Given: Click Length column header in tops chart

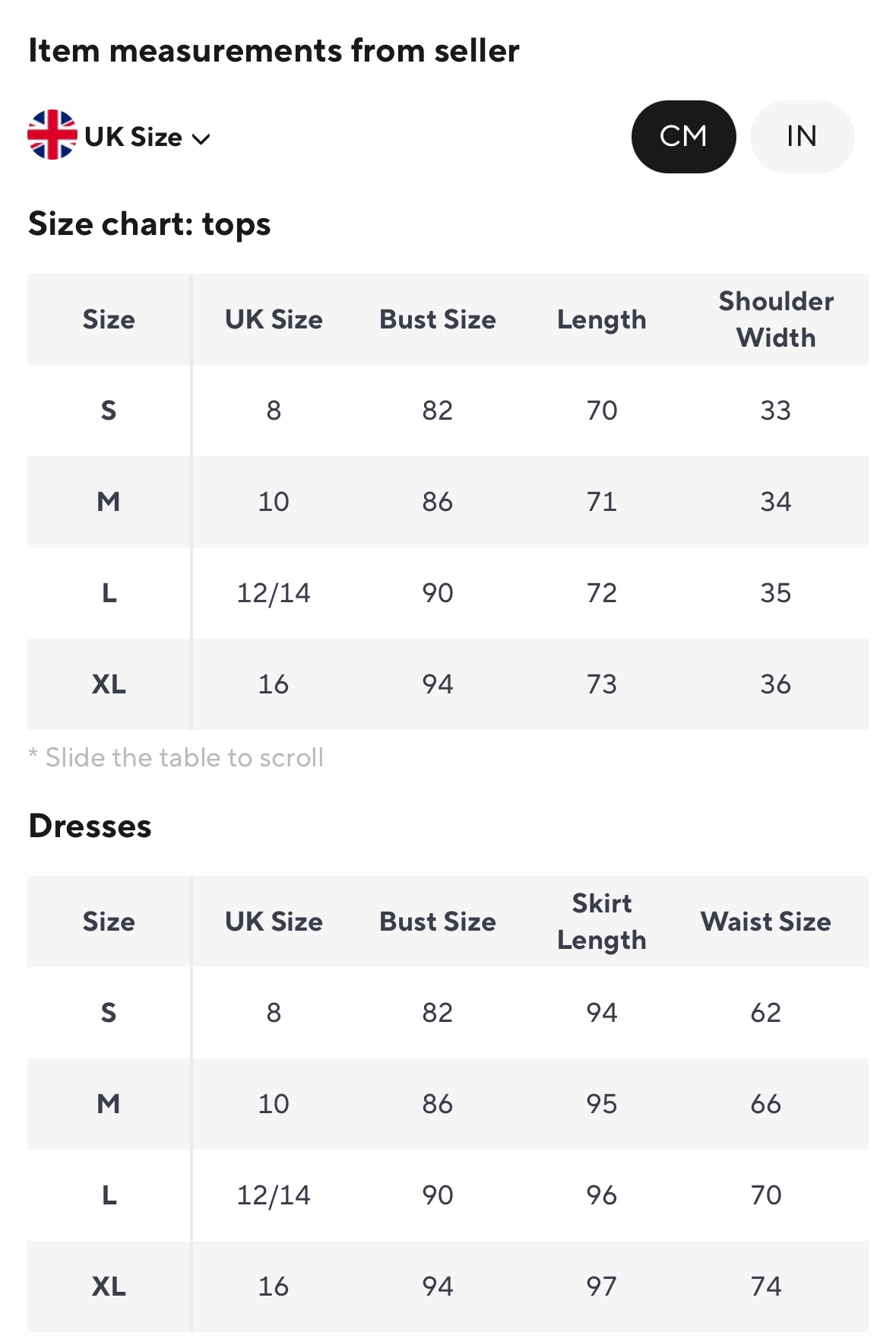Looking at the screenshot, I should pos(601,319).
